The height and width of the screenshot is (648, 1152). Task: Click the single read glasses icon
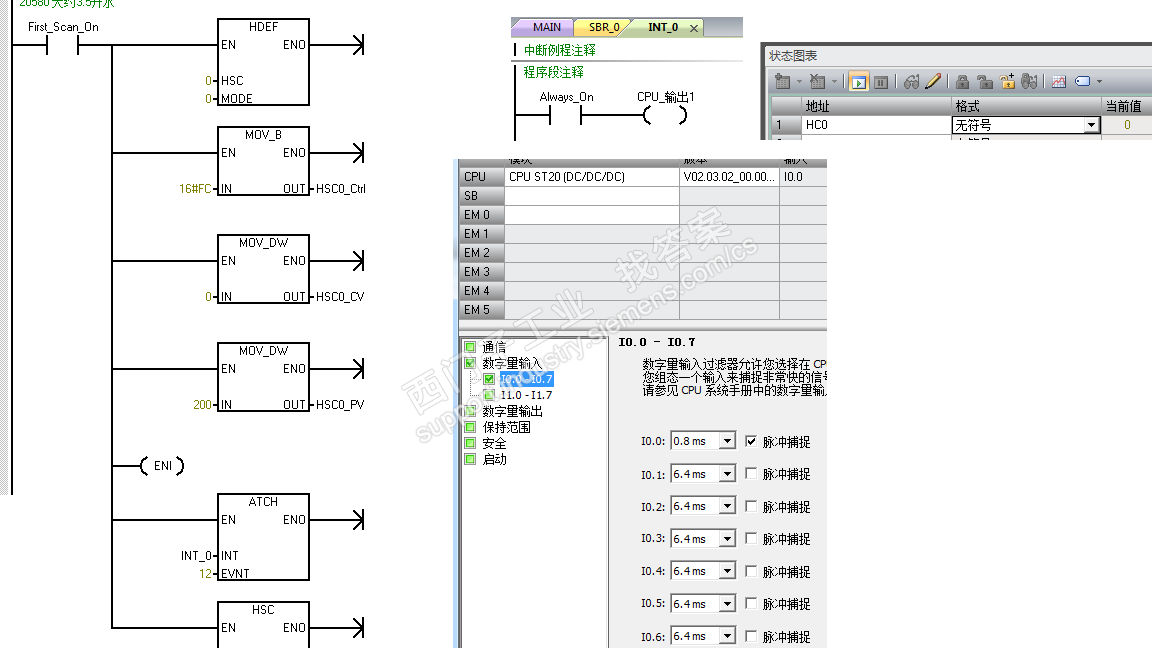912,82
